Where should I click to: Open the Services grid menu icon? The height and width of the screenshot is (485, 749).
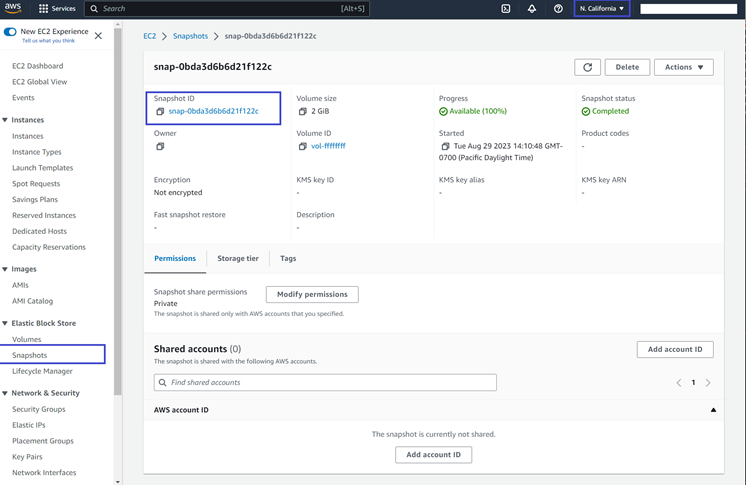44,9
